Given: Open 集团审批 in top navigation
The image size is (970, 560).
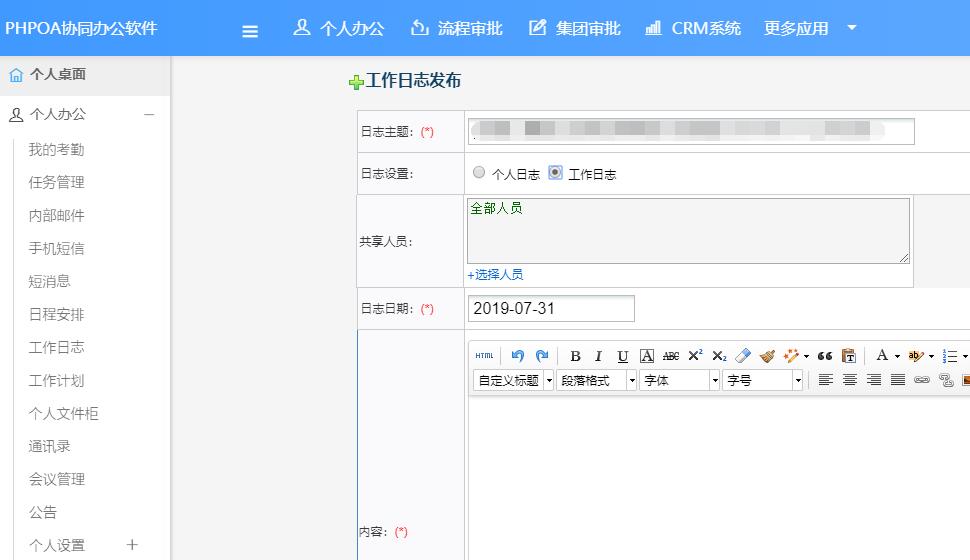Looking at the screenshot, I should (574, 28).
